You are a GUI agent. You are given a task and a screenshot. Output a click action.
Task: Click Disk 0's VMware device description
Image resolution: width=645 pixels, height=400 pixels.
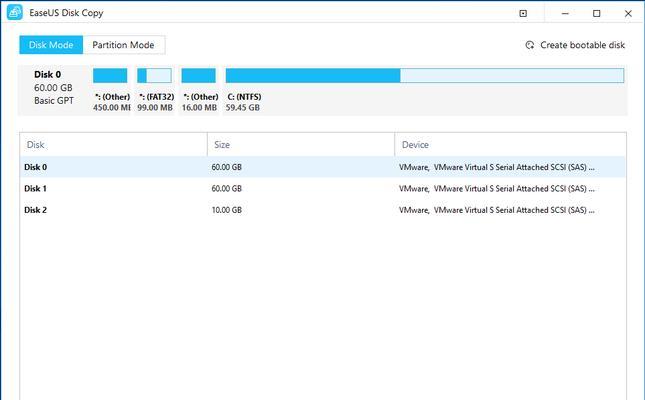click(x=497, y=167)
